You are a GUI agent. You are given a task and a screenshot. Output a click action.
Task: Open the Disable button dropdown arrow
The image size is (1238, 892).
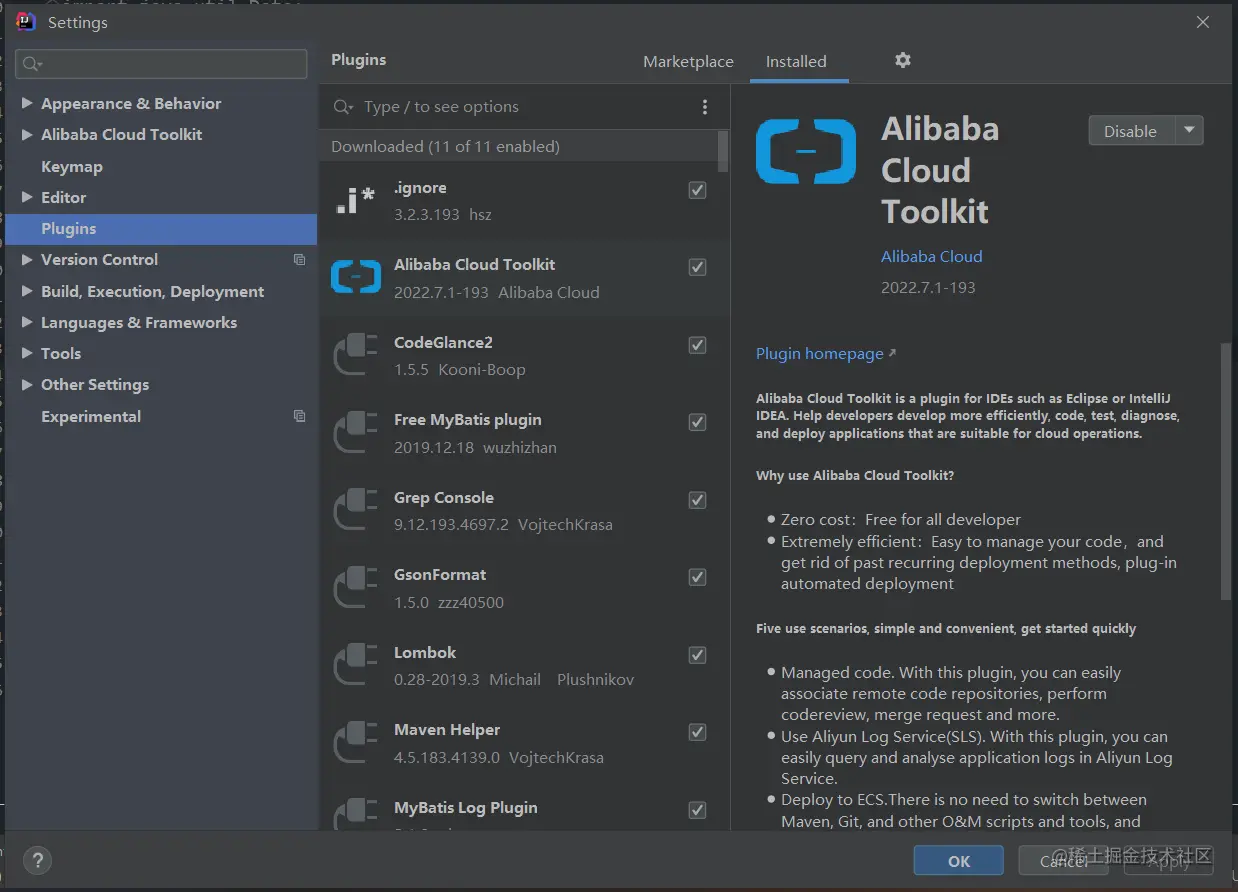(x=1189, y=131)
